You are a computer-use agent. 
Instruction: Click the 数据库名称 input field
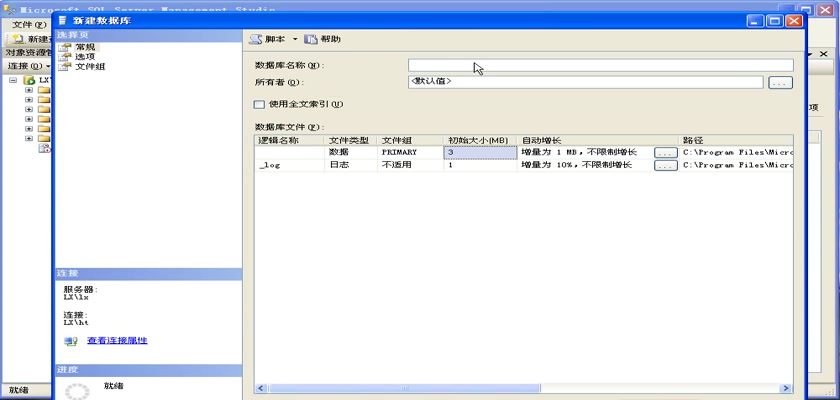(x=600, y=66)
